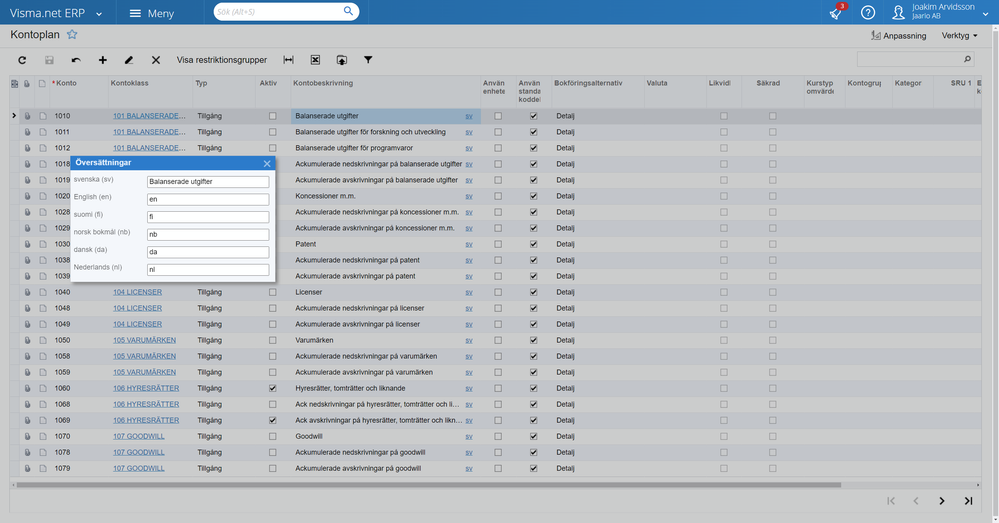Add Kontoplan to favorites with the star
This screenshot has height=523, width=999.
click(72, 35)
